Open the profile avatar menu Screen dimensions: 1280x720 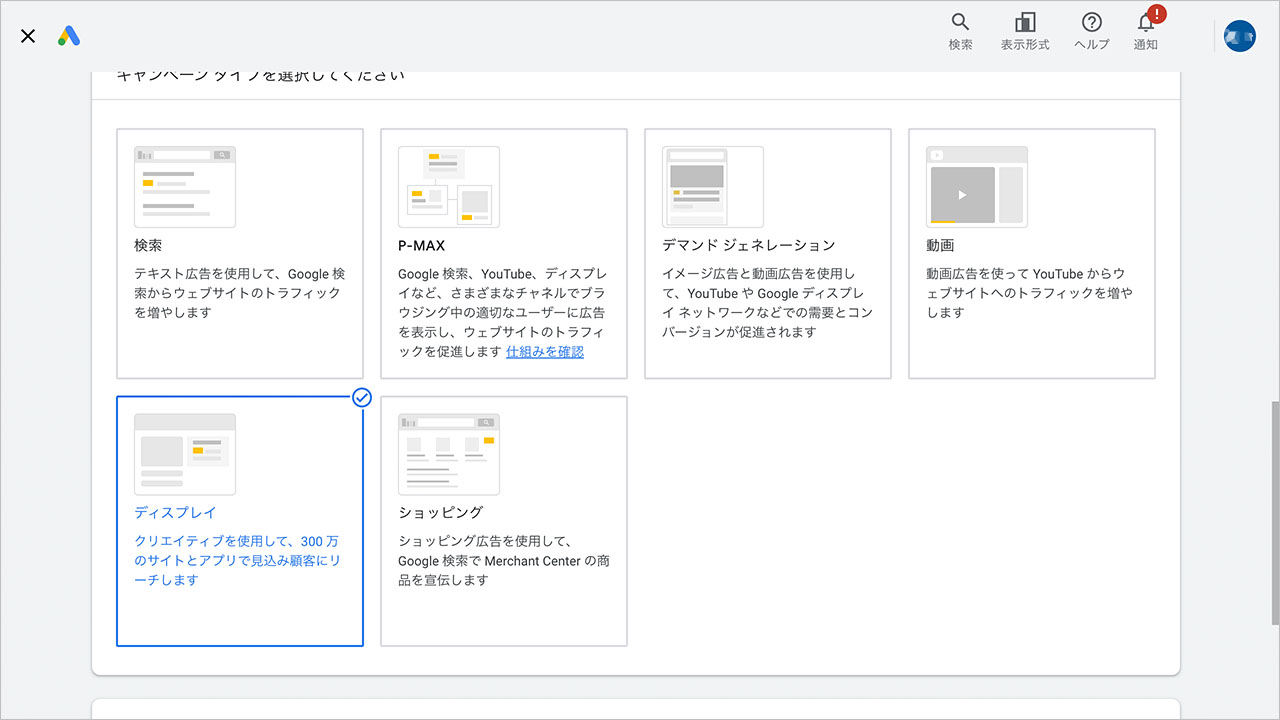(x=1239, y=35)
